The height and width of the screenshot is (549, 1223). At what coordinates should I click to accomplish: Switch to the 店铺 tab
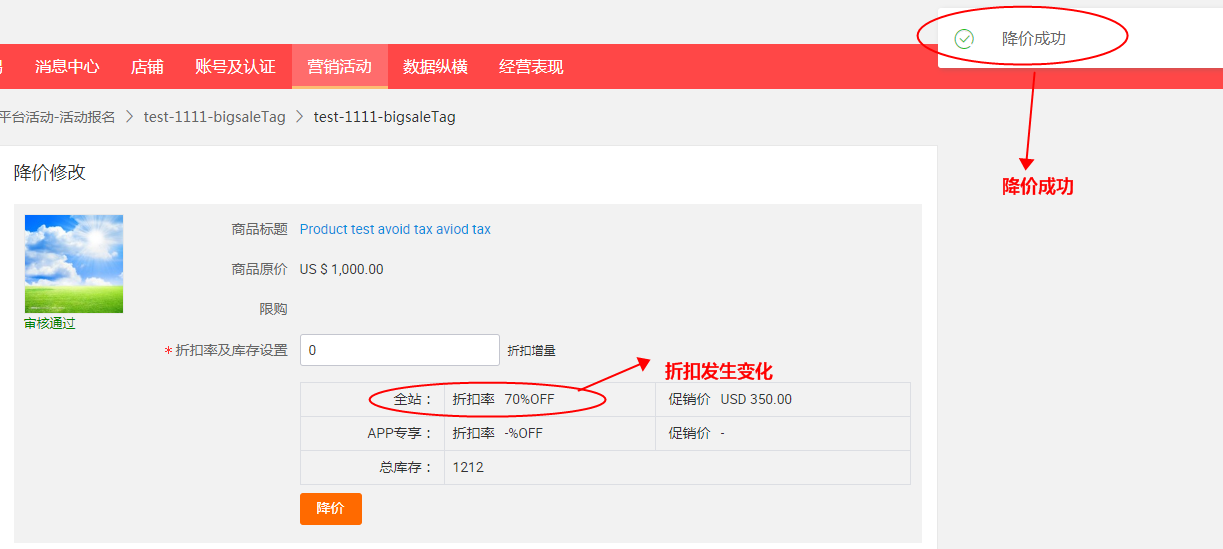tap(147, 67)
